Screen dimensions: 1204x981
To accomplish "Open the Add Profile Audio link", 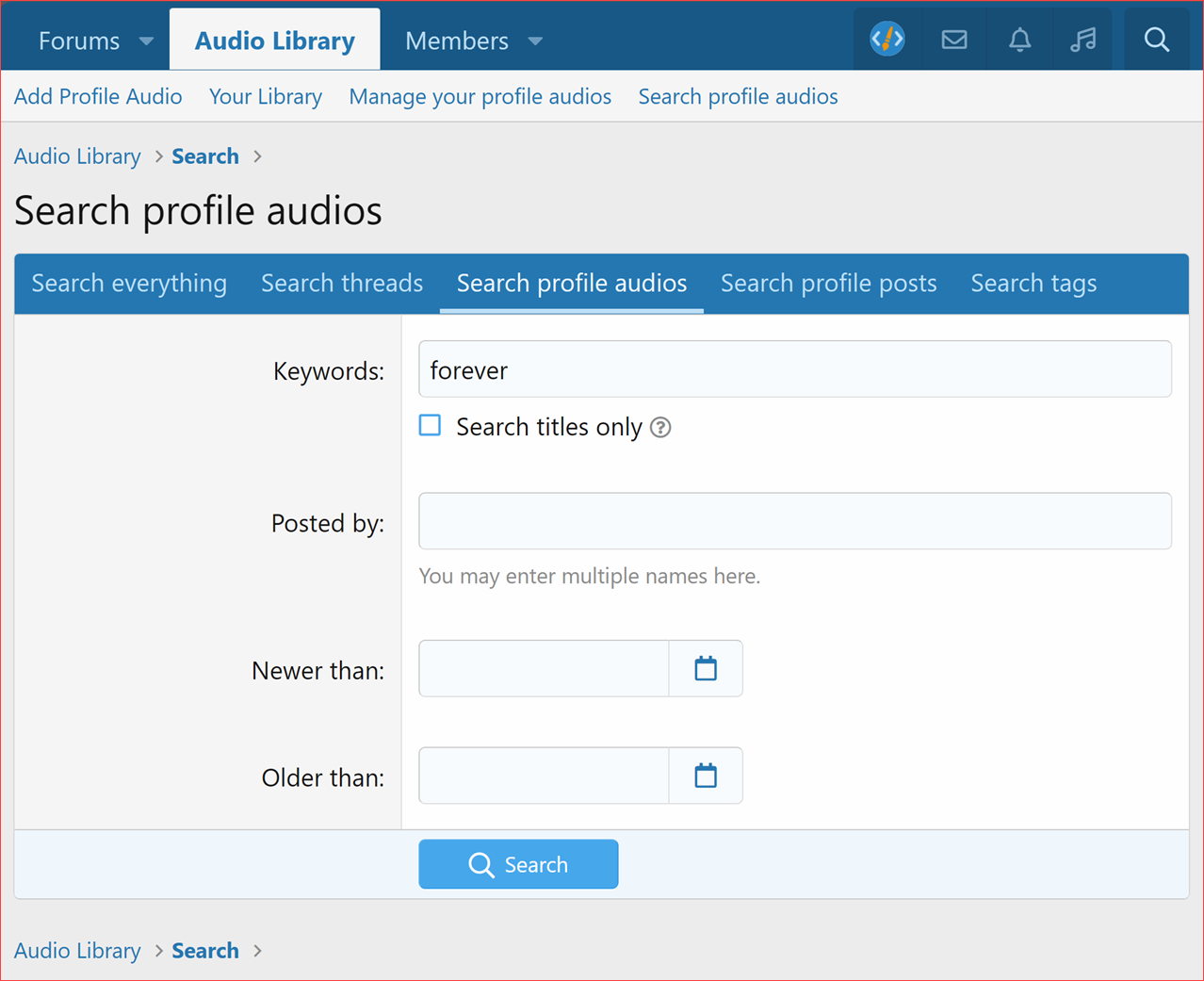I will click(x=97, y=96).
